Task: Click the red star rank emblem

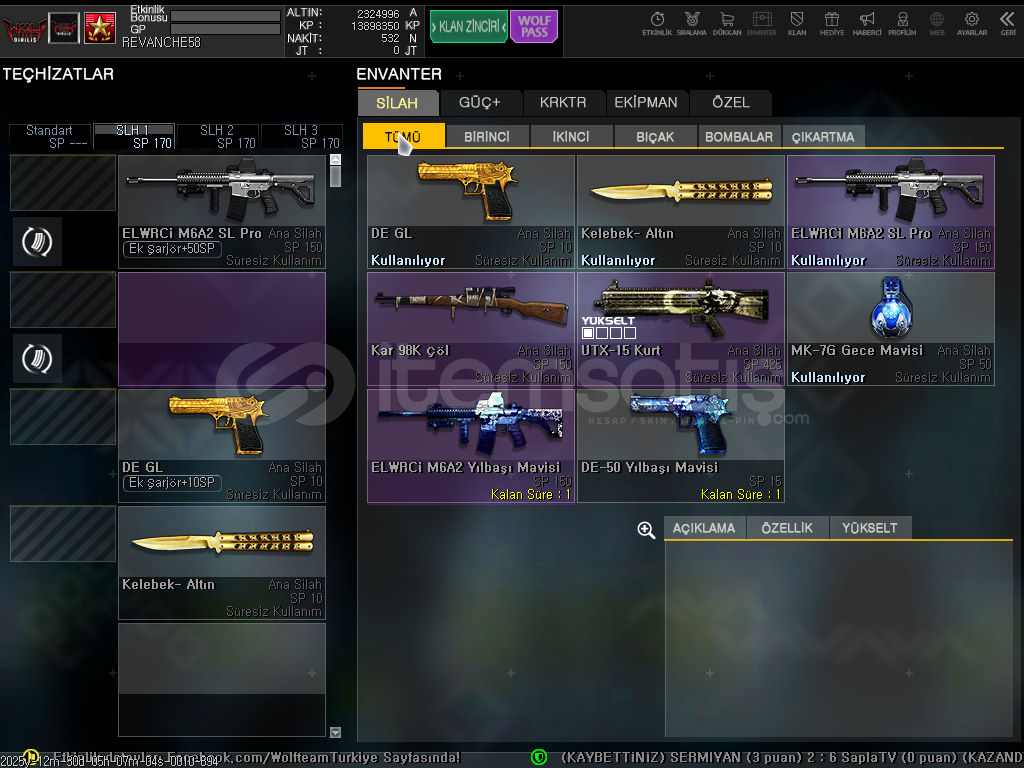Action: pos(100,28)
